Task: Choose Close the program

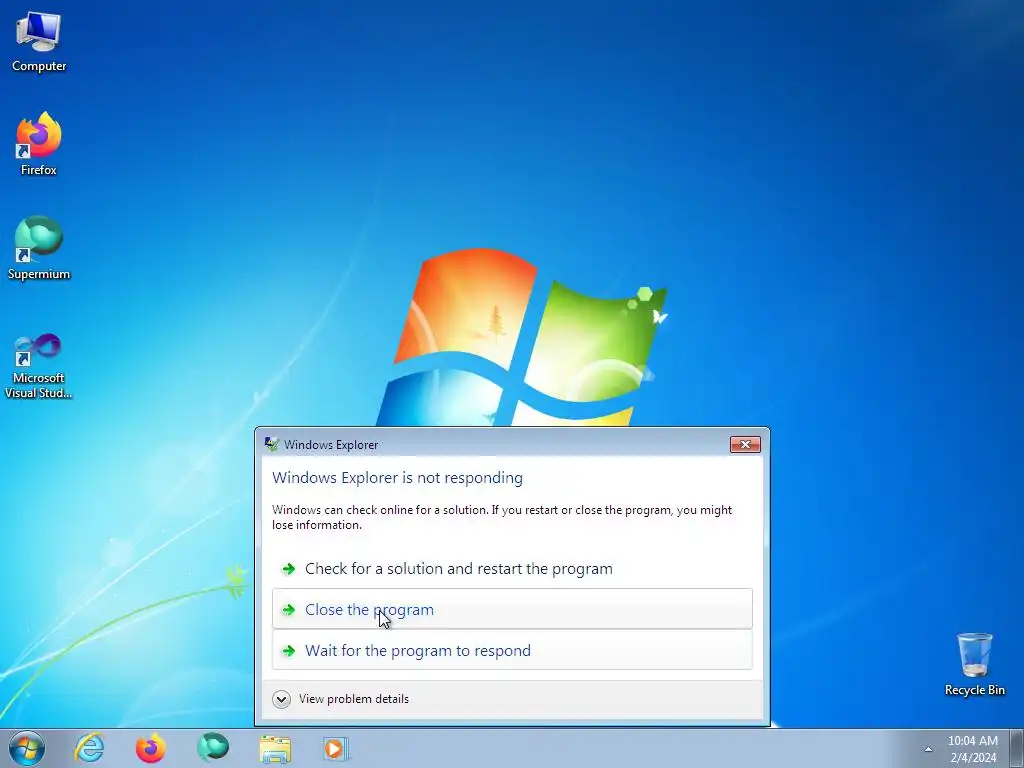Action: 512,609
